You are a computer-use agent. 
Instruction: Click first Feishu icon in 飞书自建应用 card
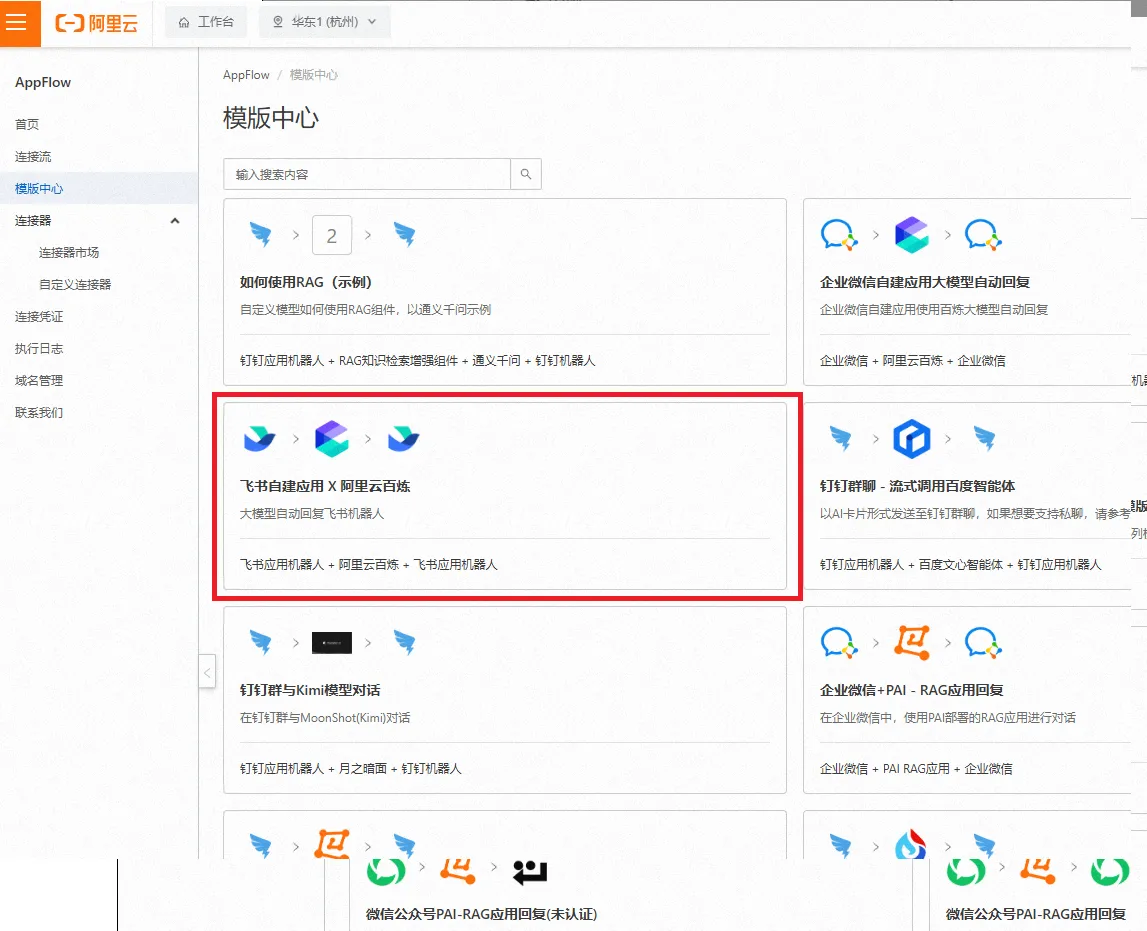tap(260, 439)
